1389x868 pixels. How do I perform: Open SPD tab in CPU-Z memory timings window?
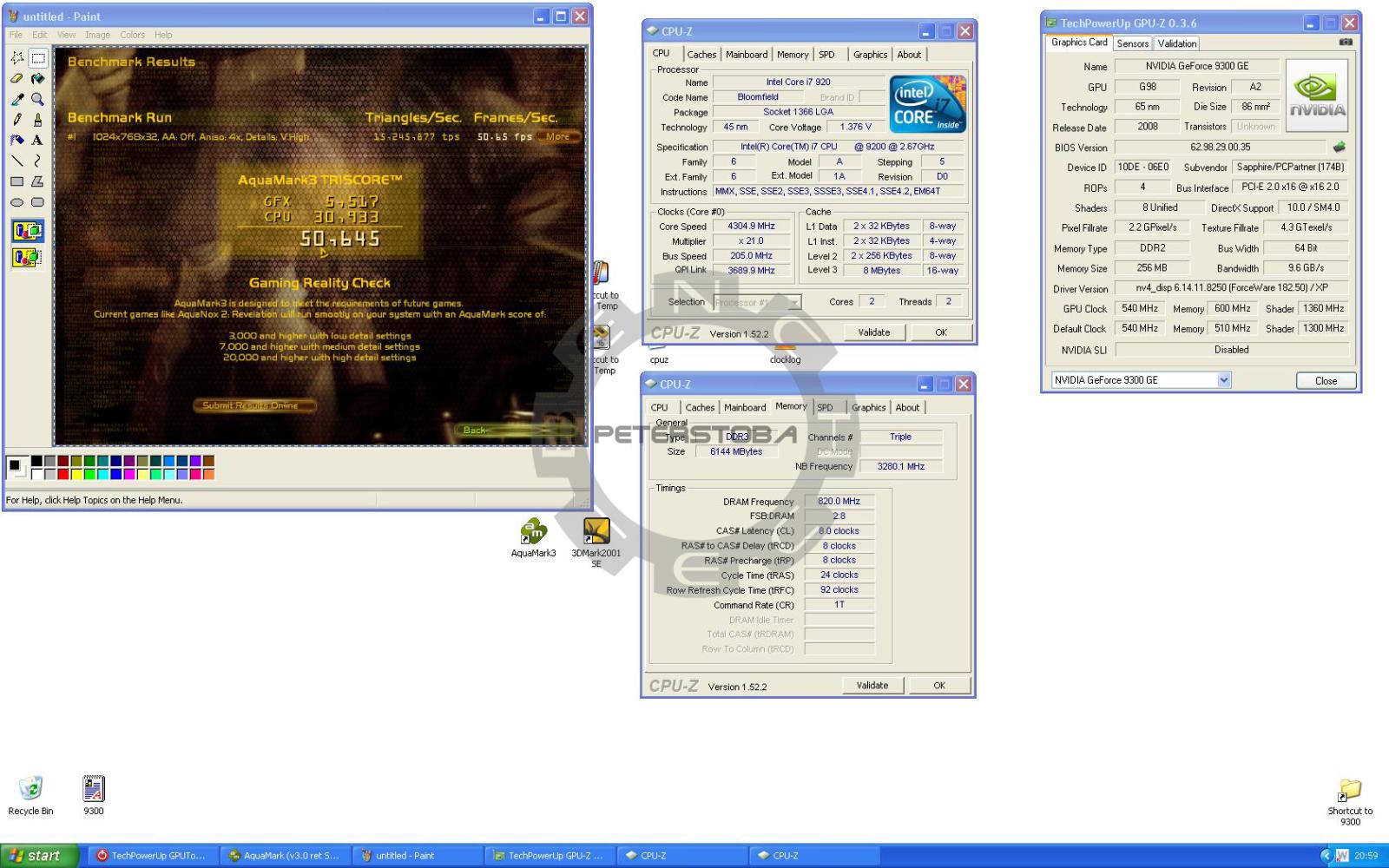click(x=825, y=407)
